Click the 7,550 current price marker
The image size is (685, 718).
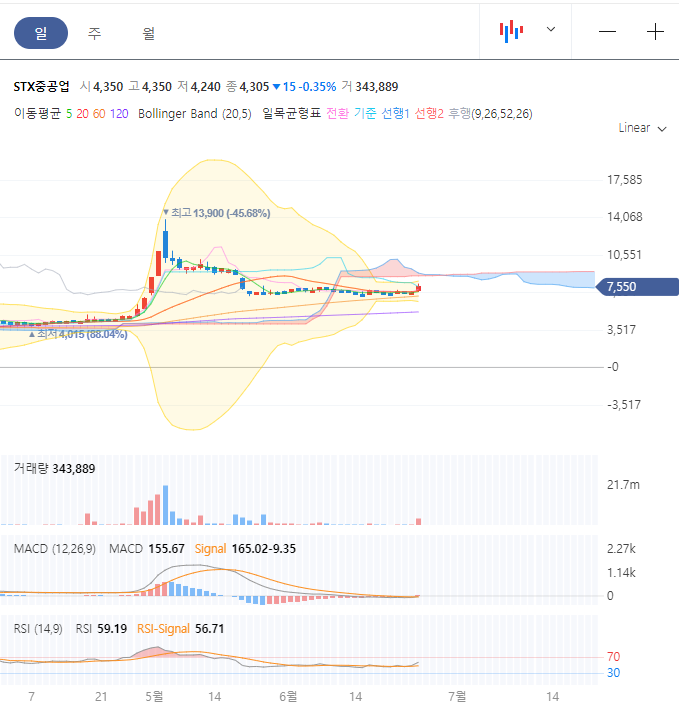pyautogui.click(x=637, y=287)
